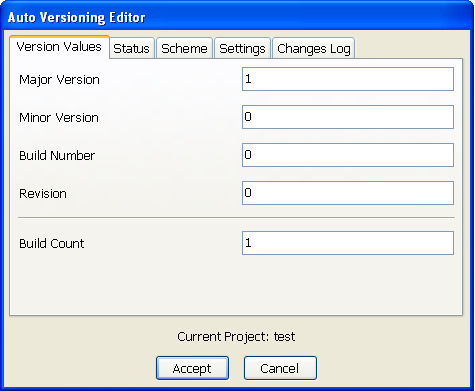Click the Revision label
The width and height of the screenshot is (475, 391).
(43, 194)
